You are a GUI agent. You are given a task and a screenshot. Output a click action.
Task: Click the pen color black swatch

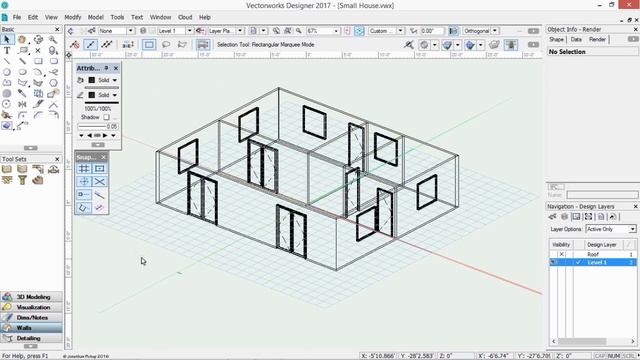tap(92, 95)
